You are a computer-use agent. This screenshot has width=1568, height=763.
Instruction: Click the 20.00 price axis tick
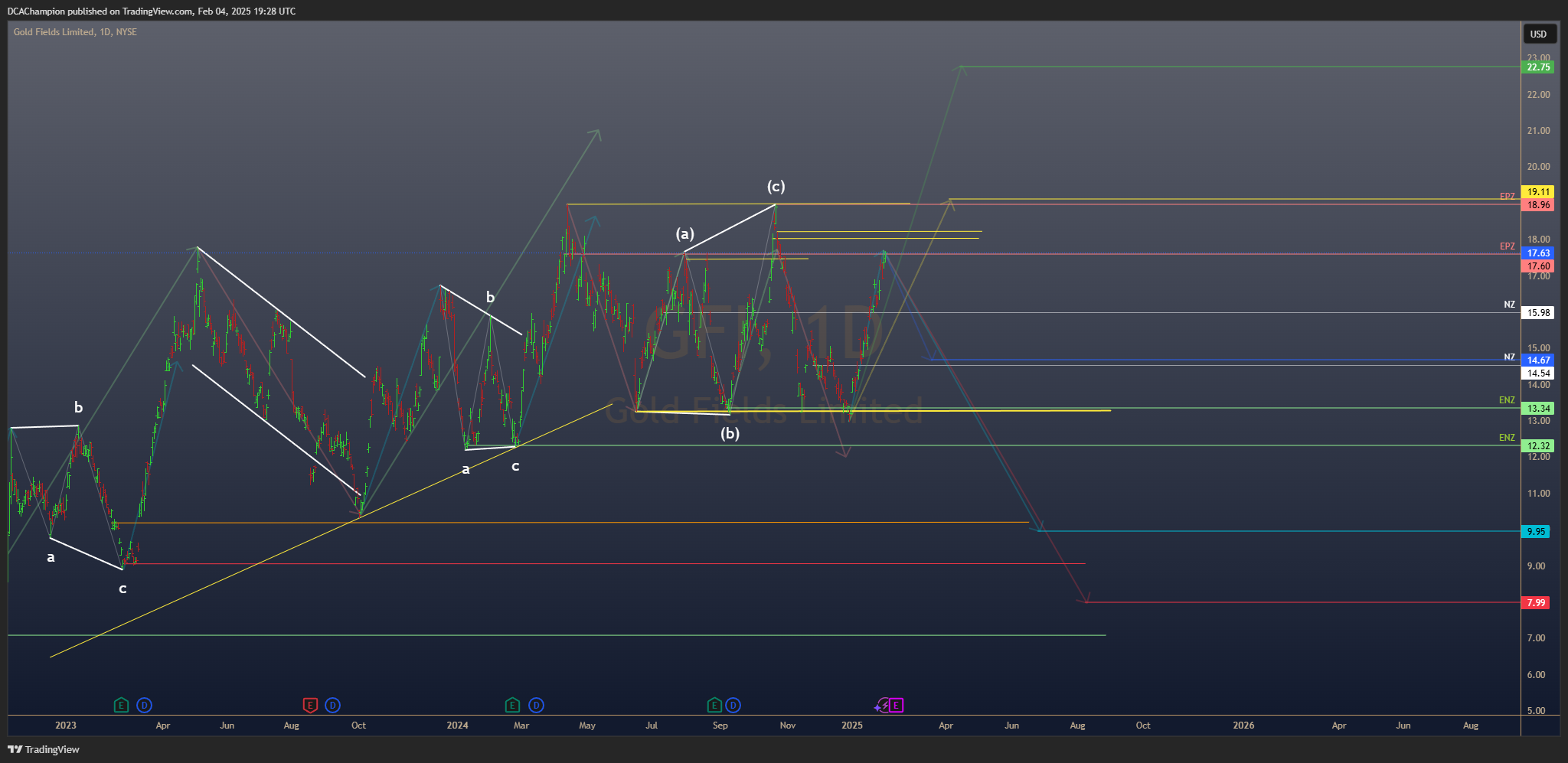pos(1538,167)
